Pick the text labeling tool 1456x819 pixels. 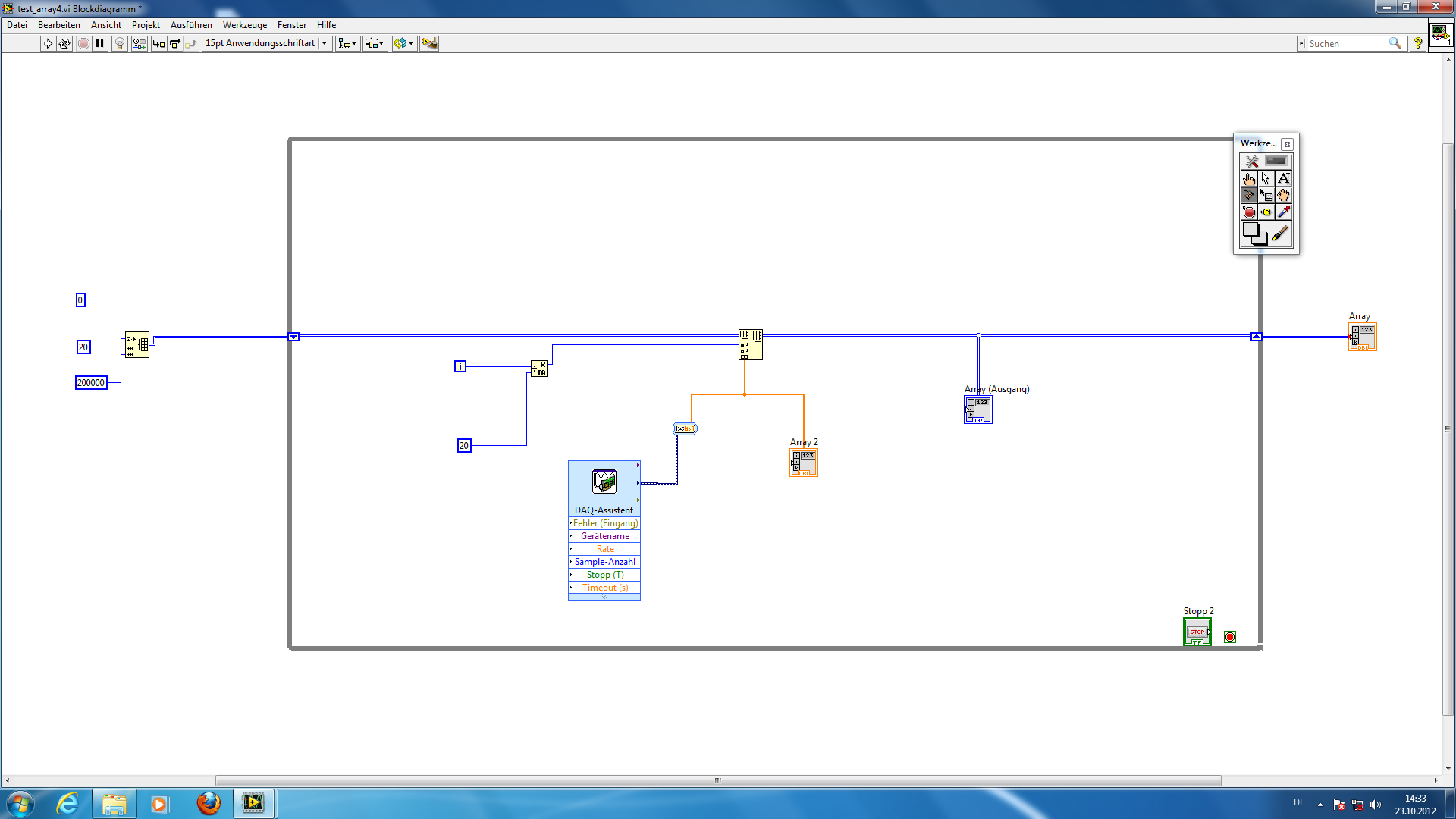1283,179
